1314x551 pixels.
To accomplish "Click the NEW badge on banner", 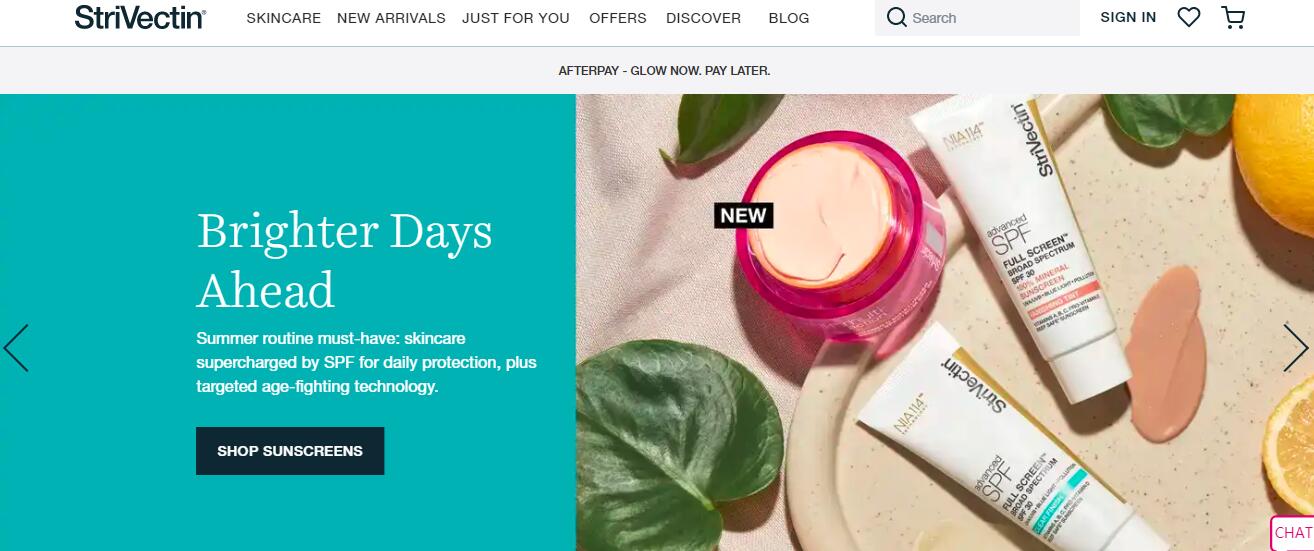I will click(x=744, y=215).
